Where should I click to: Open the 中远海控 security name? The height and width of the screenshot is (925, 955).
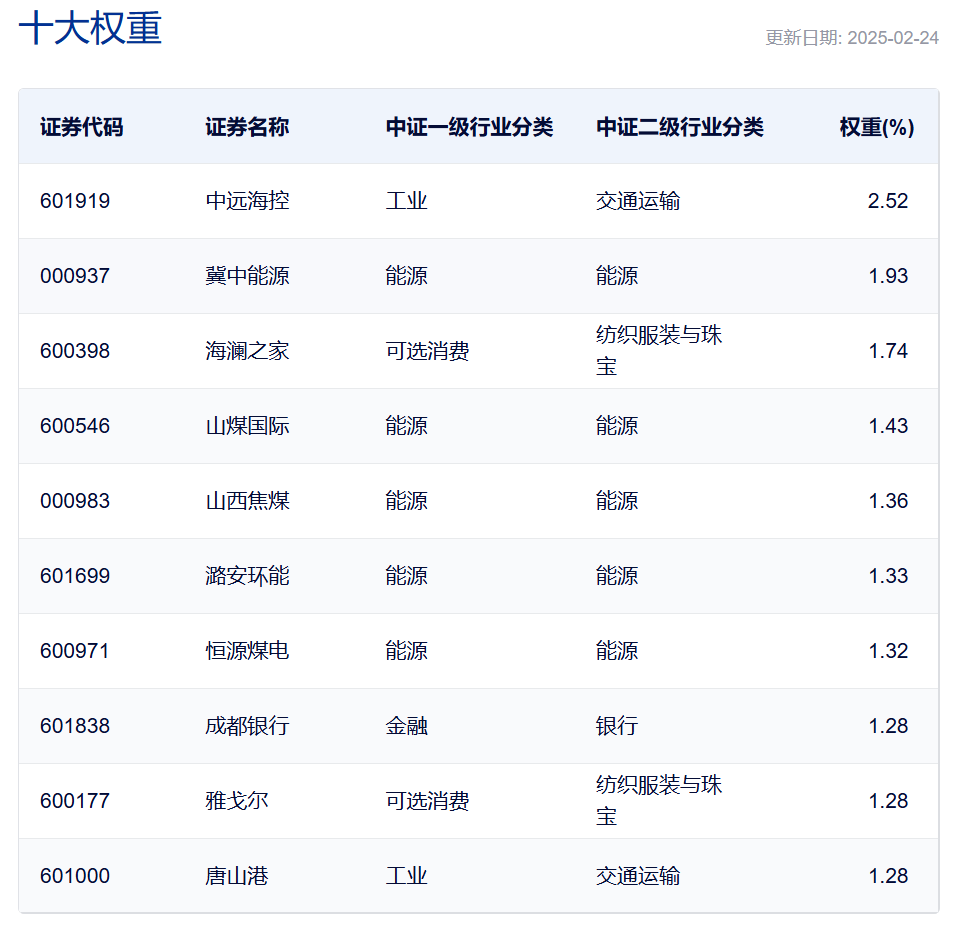pyautogui.click(x=247, y=201)
